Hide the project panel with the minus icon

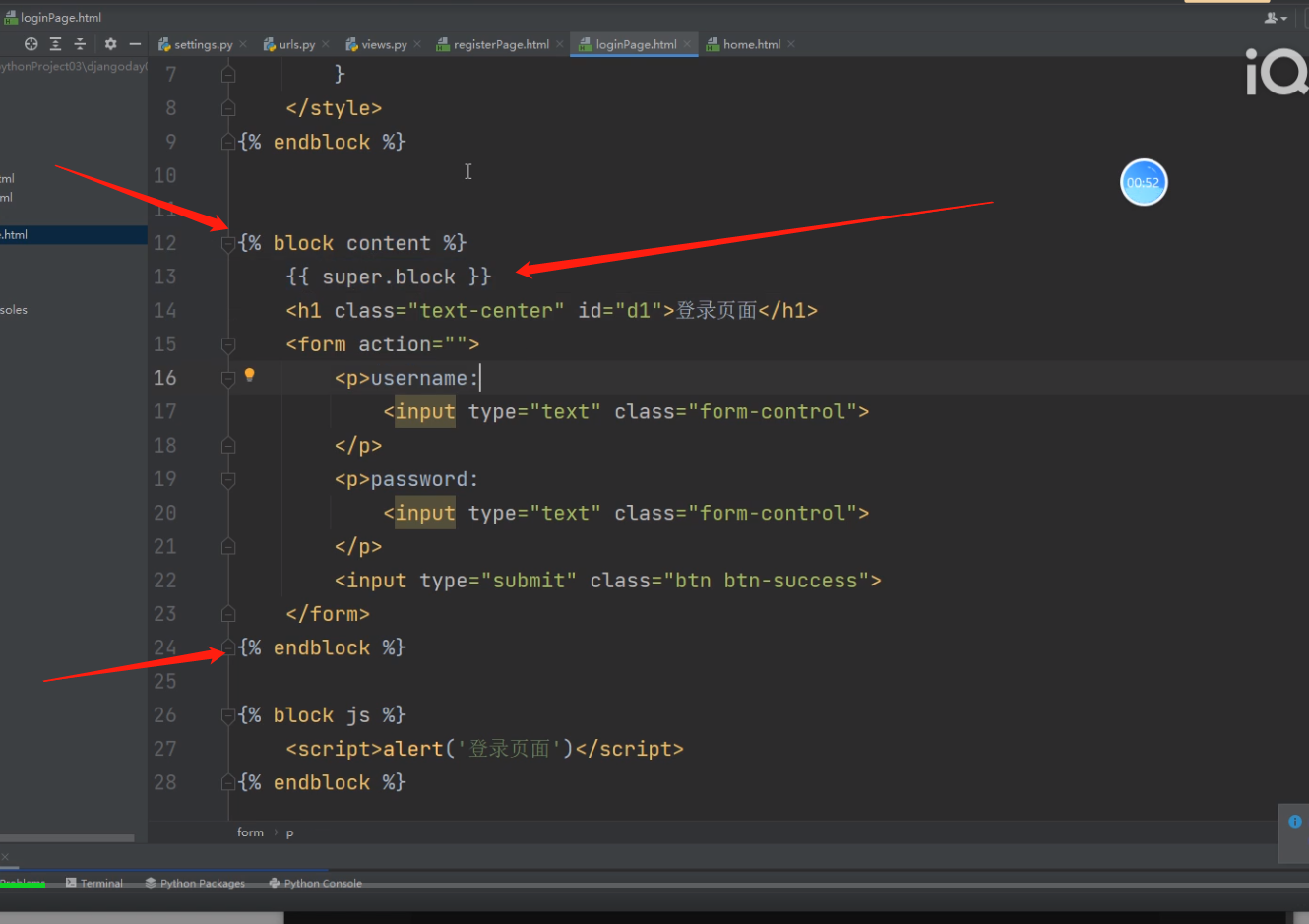pos(135,44)
